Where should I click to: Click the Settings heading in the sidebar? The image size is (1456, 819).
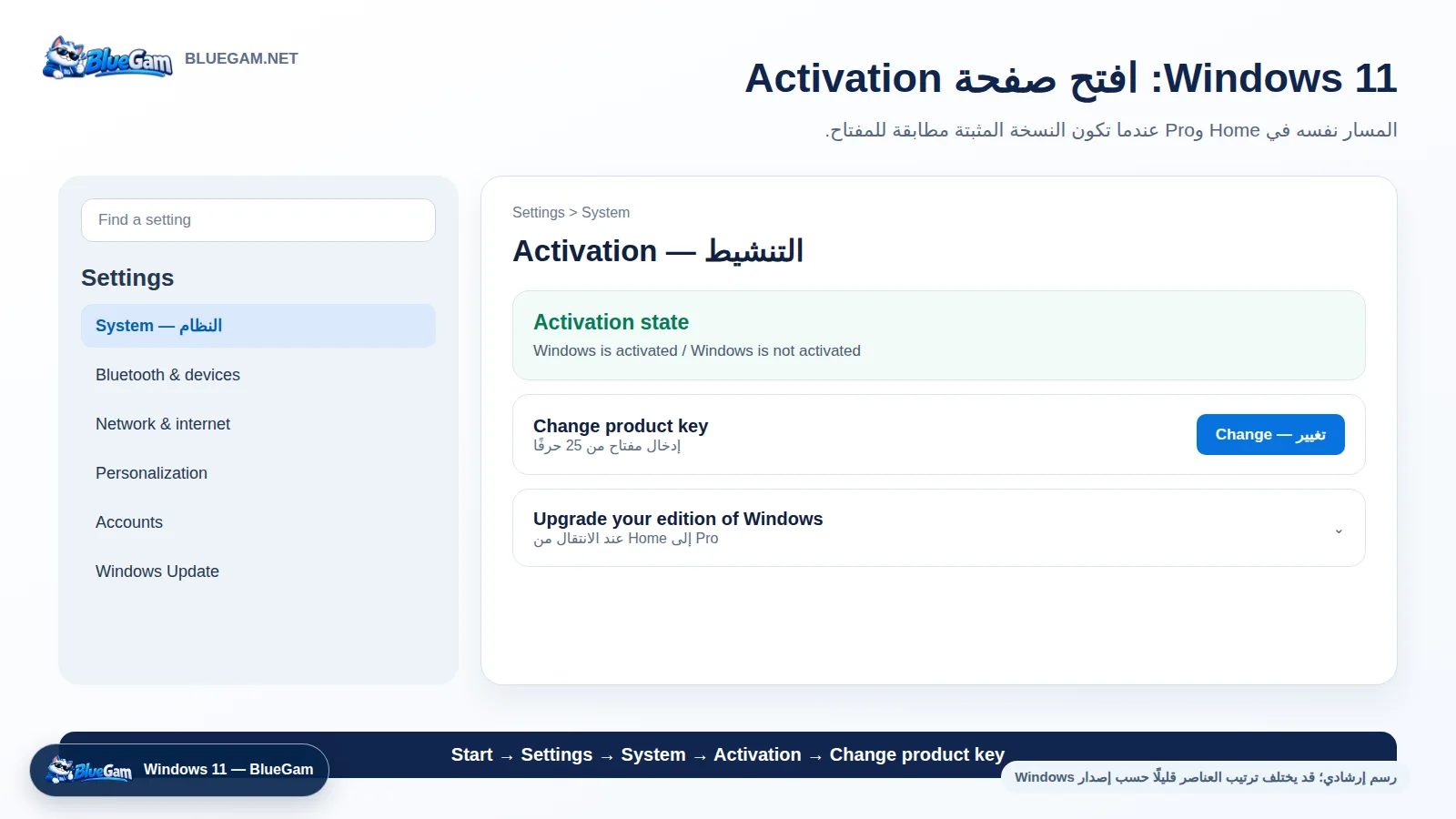pyautogui.click(x=127, y=278)
